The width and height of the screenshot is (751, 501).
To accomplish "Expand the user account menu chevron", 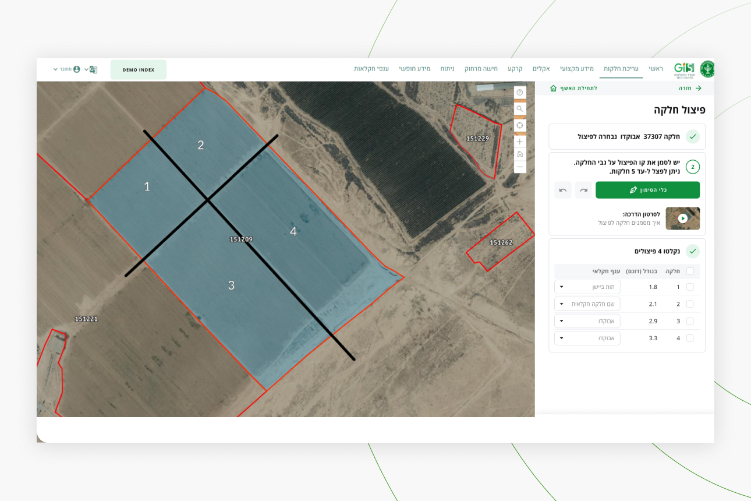I will point(55,69).
